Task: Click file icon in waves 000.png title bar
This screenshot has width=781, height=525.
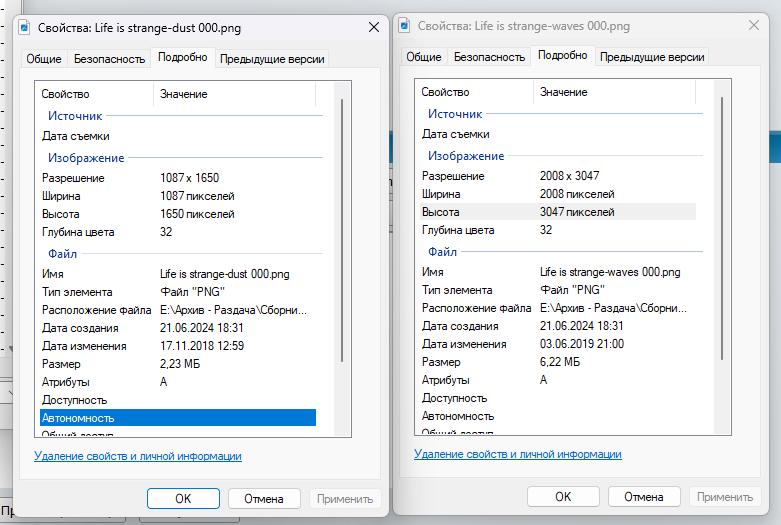Action: [x=405, y=27]
